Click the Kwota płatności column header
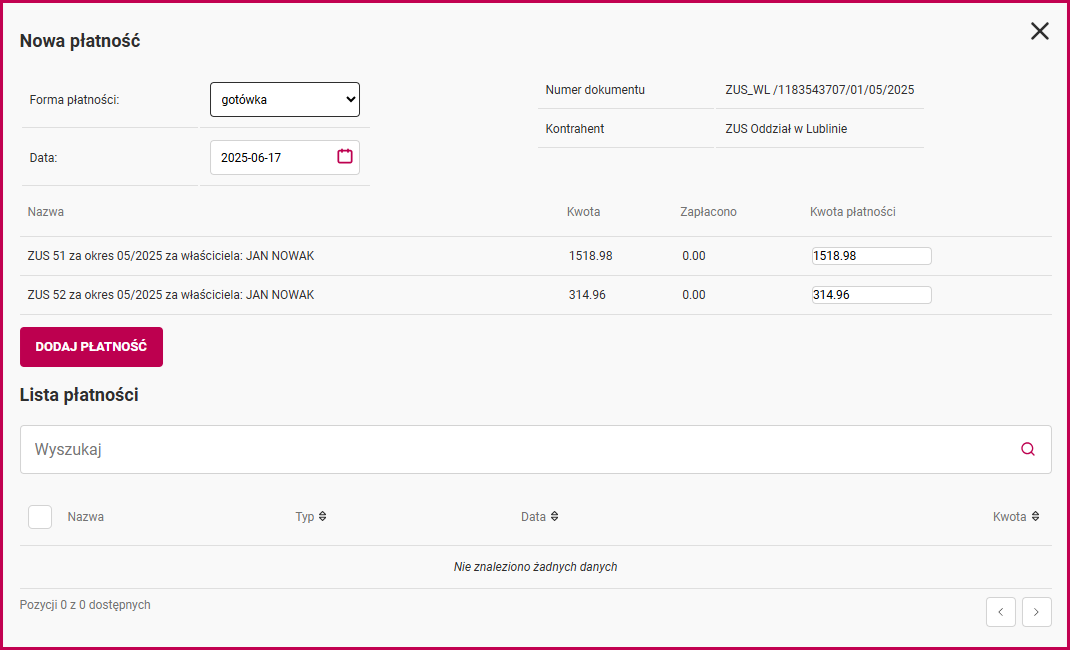The width and height of the screenshot is (1070, 650). (x=852, y=211)
